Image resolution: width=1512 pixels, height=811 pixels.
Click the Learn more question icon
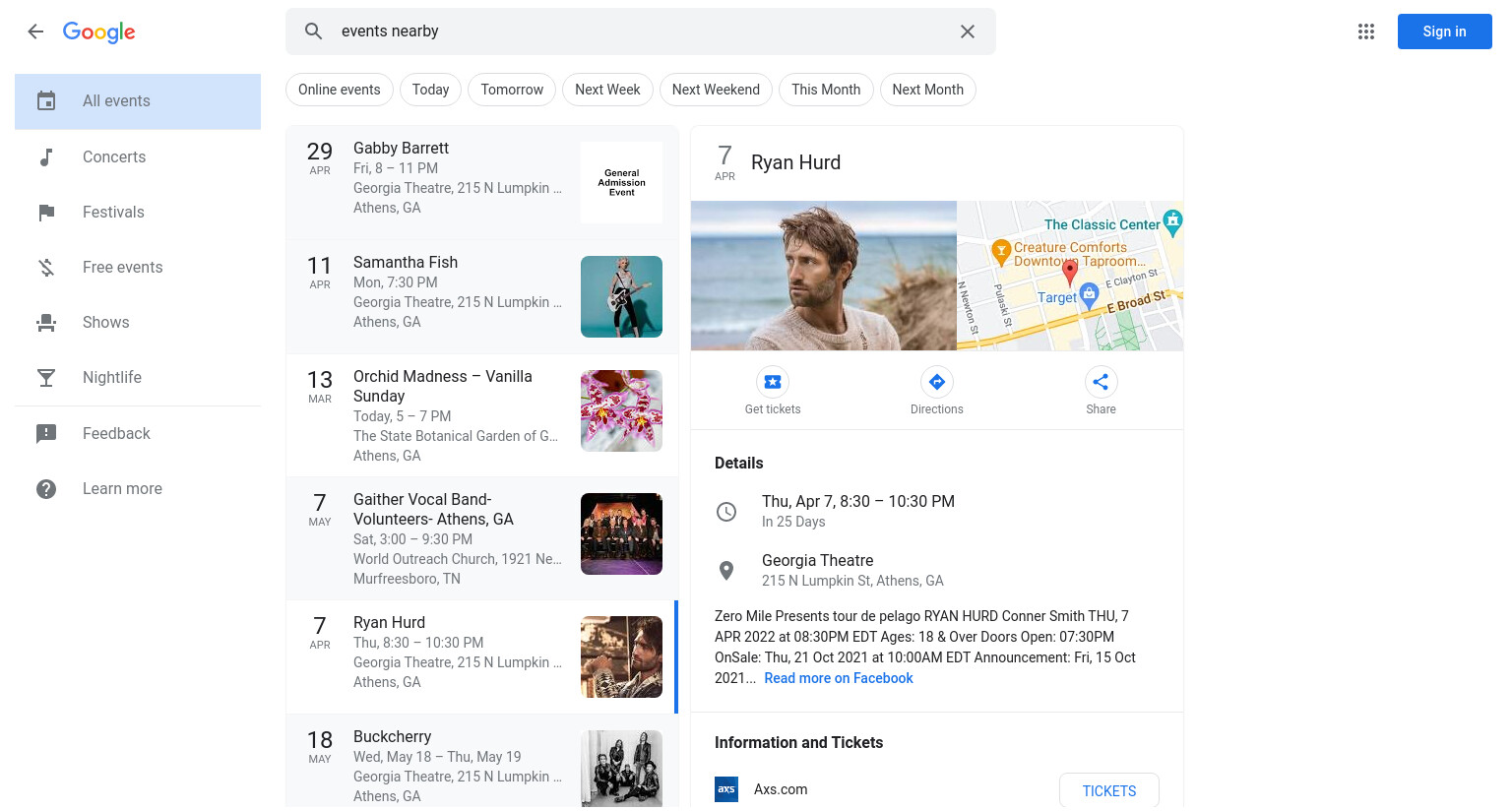(46, 489)
